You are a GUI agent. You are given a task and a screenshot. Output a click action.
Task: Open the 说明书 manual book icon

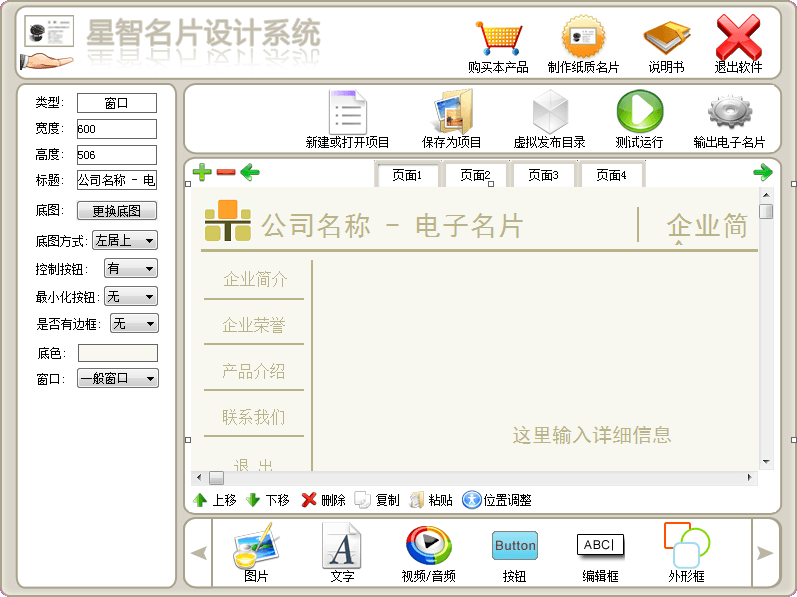(x=666, y=40)
